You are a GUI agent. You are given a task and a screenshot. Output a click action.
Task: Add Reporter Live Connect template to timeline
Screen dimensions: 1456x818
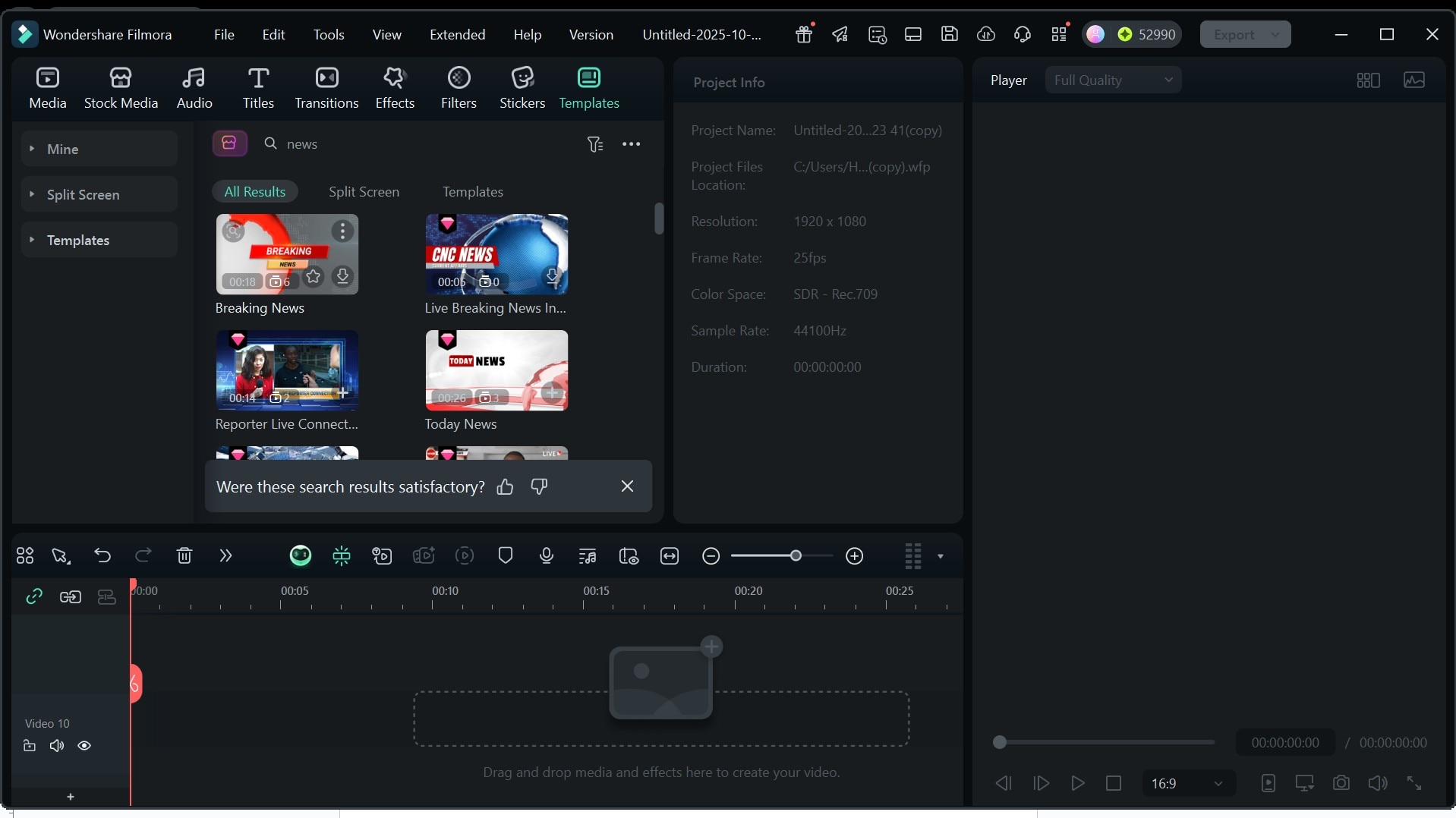click(x=342, y=393)
